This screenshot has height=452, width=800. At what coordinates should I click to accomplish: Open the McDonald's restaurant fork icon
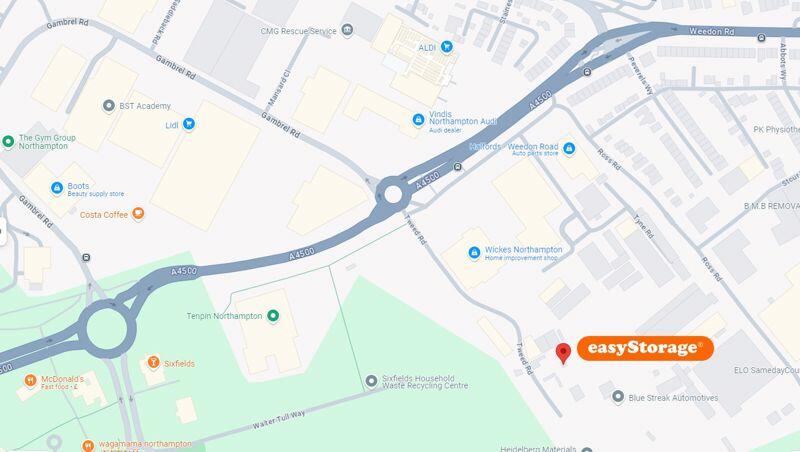[x=31, y=381]
